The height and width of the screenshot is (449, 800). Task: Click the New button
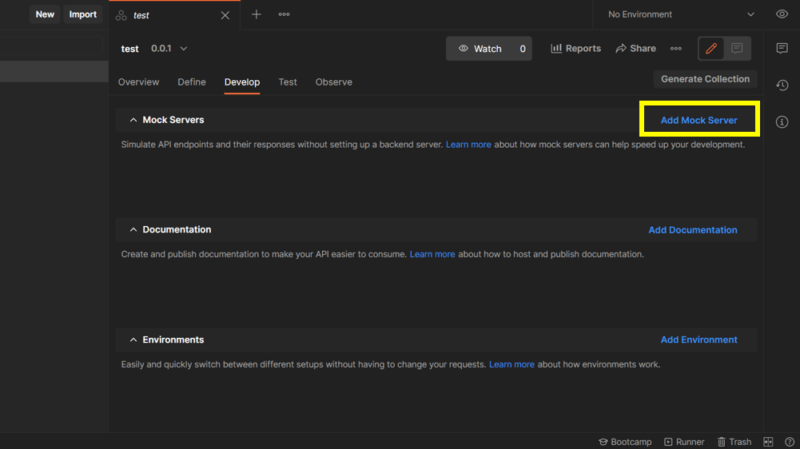tap(45, 14)
